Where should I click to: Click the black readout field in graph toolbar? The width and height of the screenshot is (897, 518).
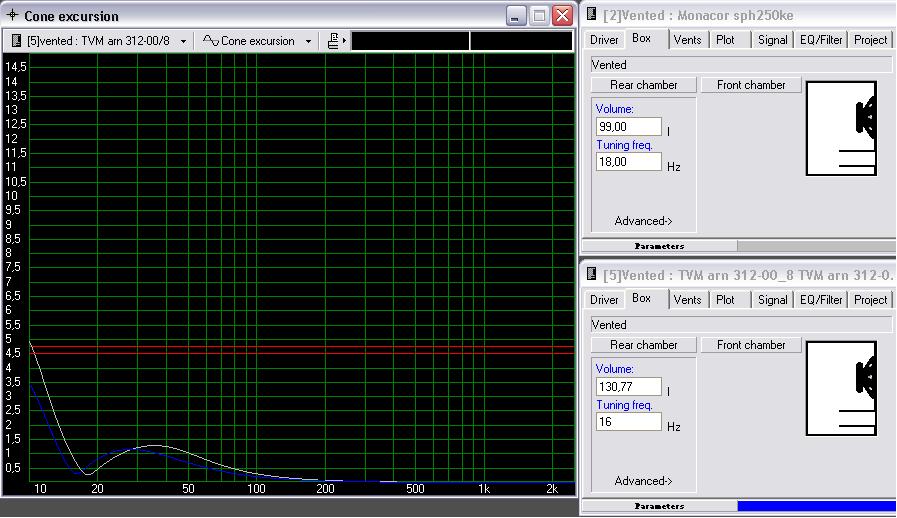click(462, 41)
